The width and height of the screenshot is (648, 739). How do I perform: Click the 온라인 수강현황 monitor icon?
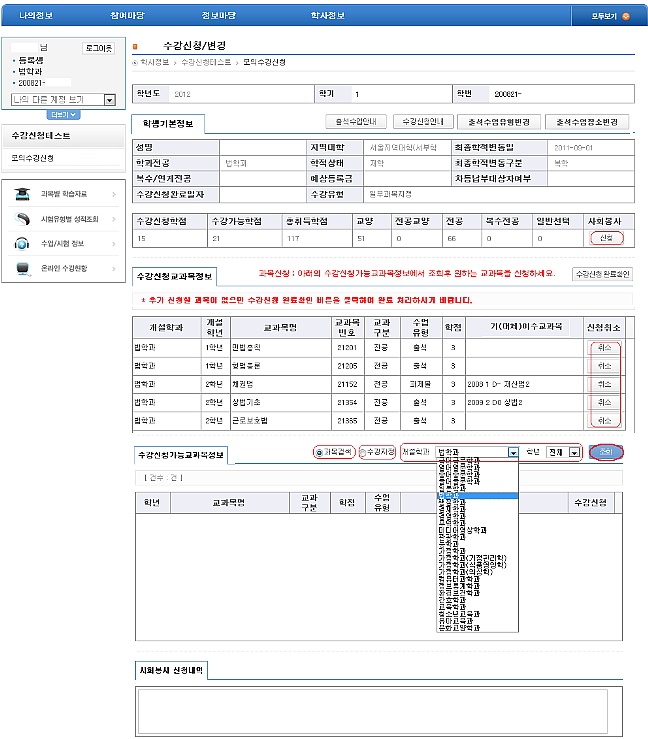pos(22,268)
